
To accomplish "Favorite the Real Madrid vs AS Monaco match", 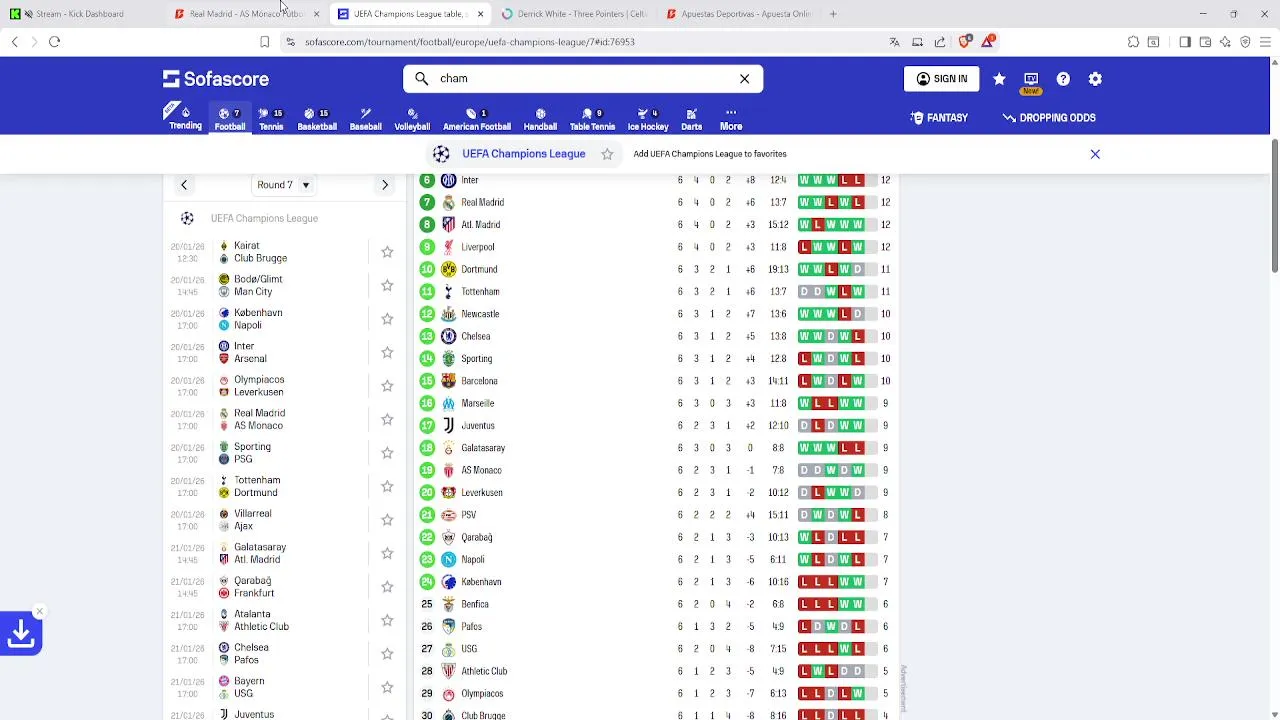I will (387, 419).
